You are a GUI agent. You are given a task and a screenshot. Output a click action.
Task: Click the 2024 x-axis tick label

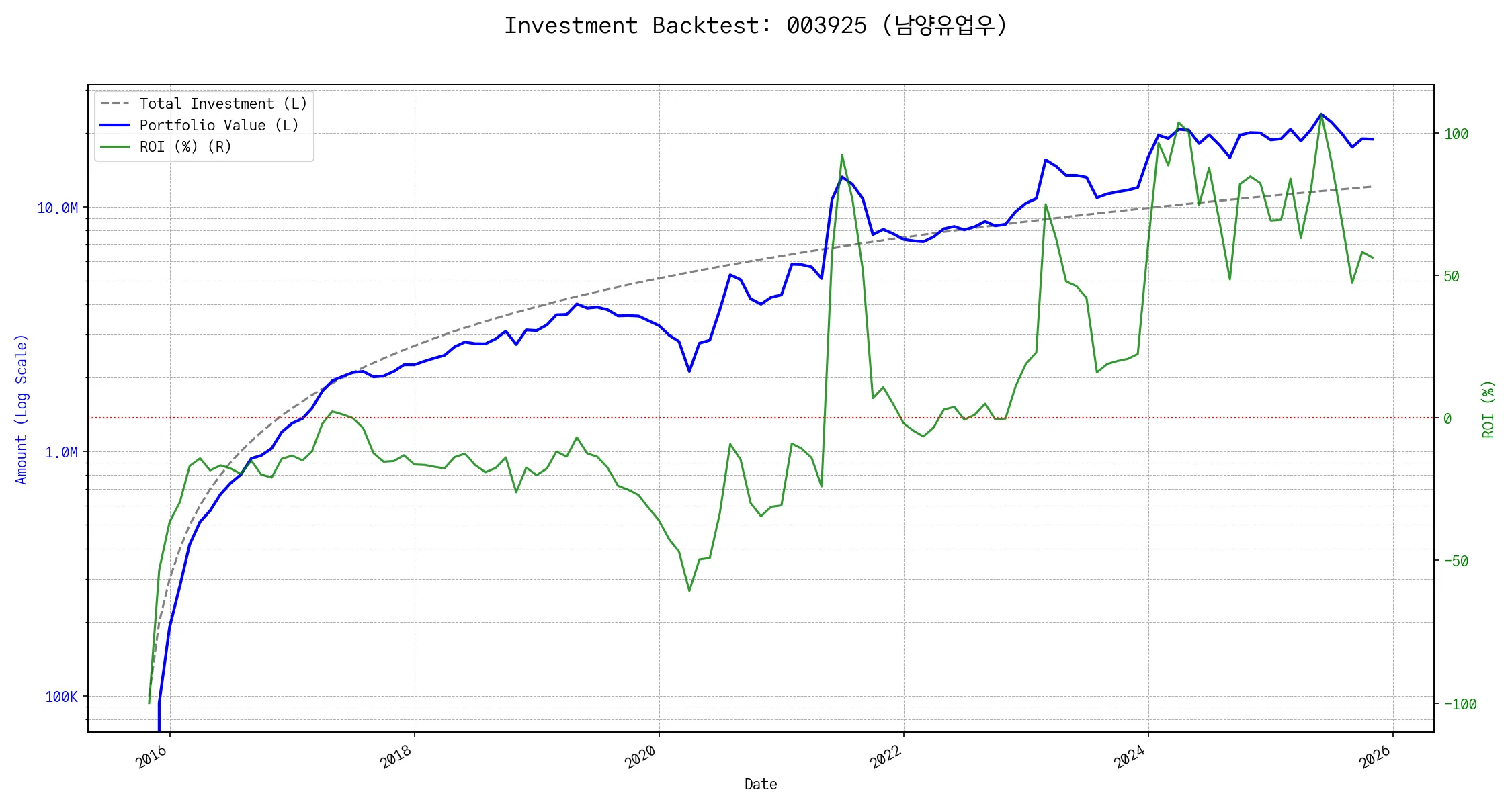[x=1130, y=757]
